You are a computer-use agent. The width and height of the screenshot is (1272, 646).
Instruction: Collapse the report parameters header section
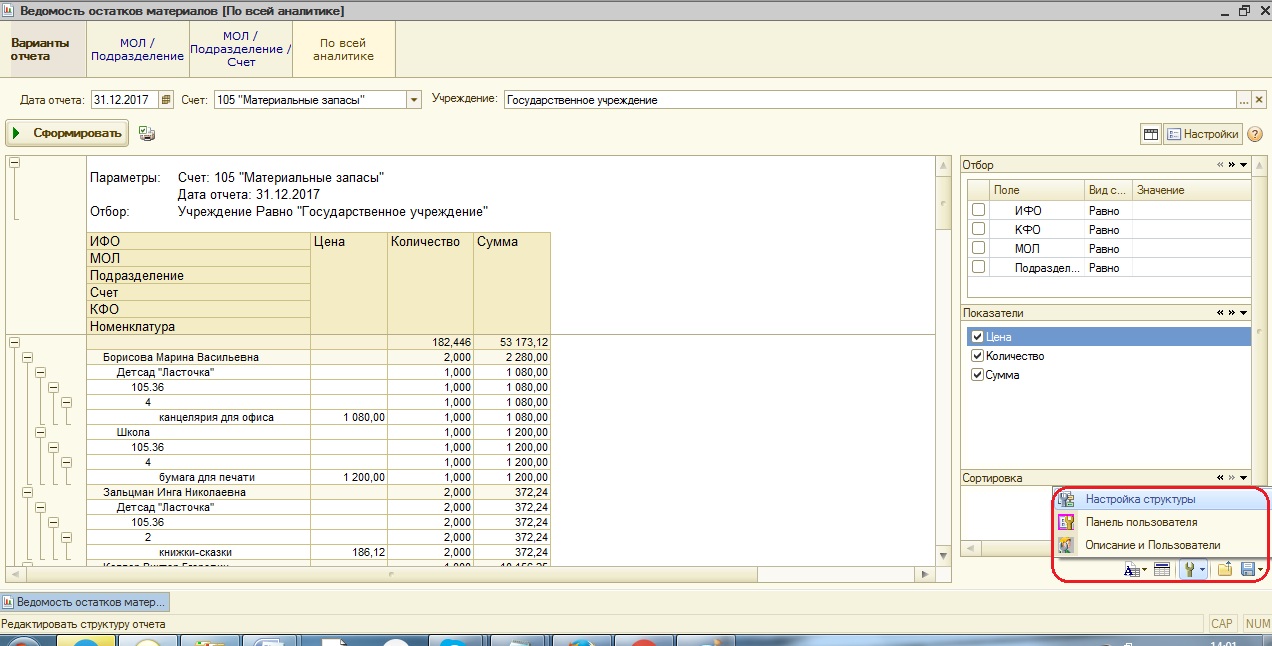coord(14,163)
